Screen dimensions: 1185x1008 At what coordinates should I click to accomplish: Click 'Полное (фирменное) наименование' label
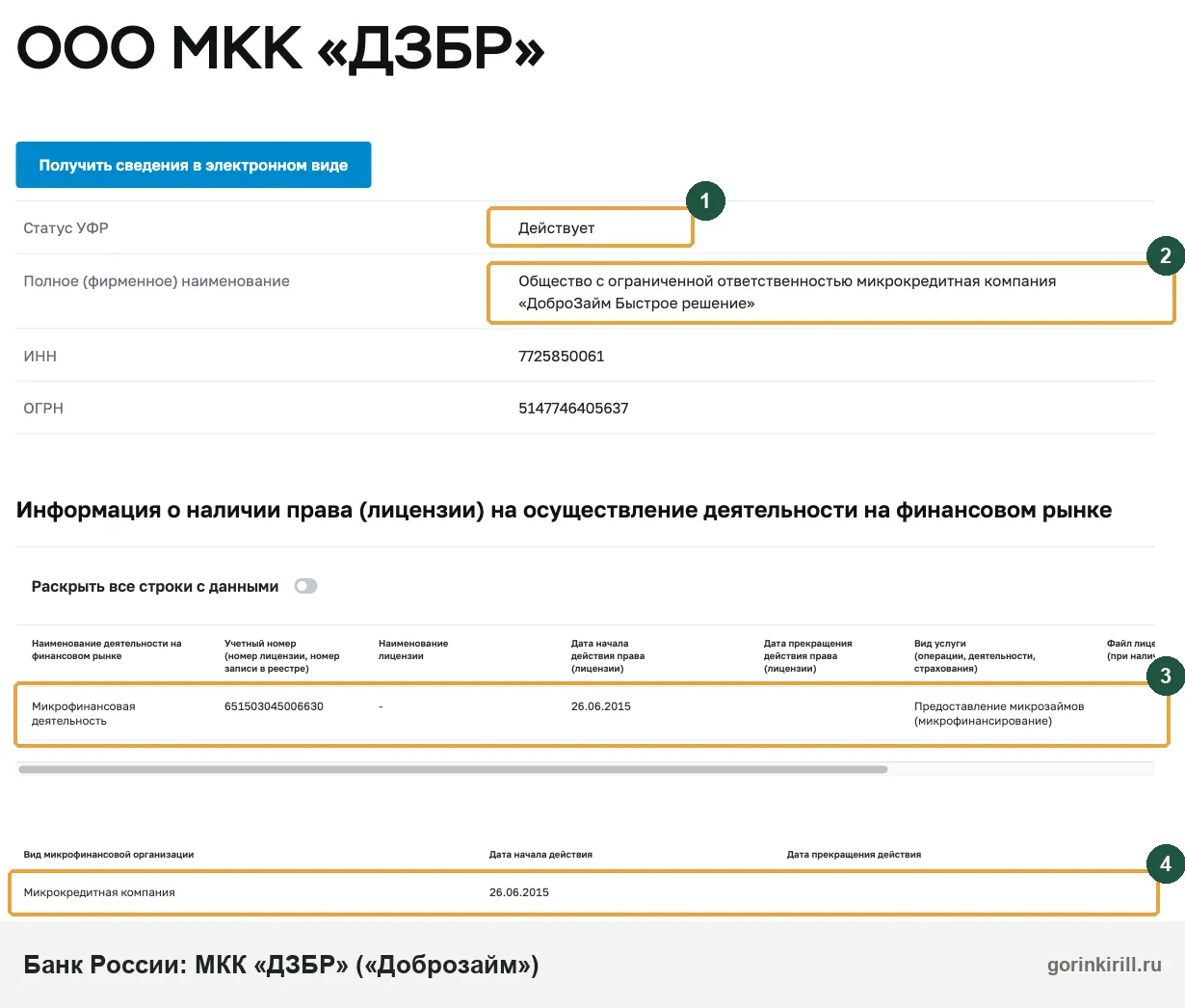[156, 281]
